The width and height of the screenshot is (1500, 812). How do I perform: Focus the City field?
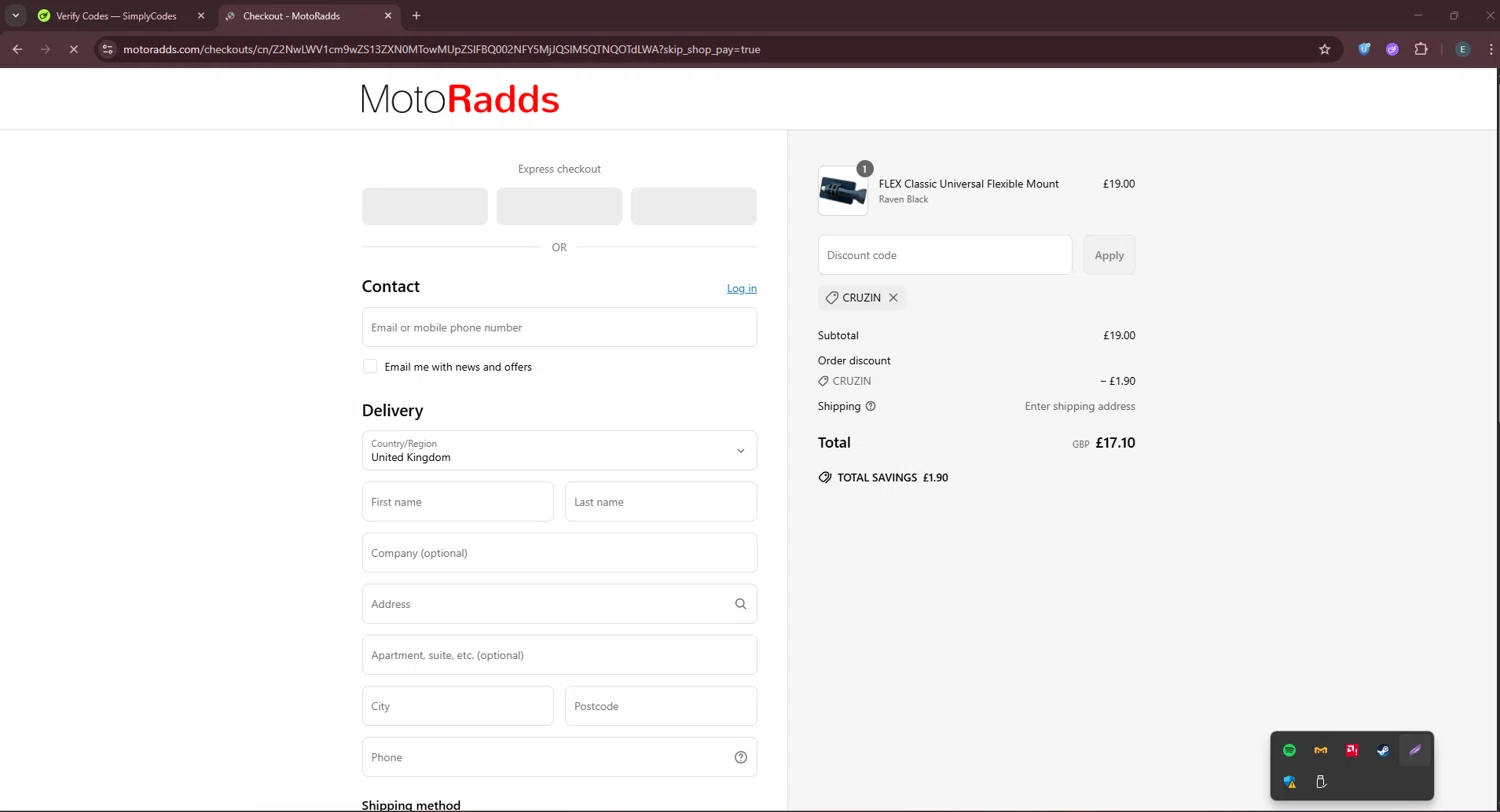click(457, 705)
